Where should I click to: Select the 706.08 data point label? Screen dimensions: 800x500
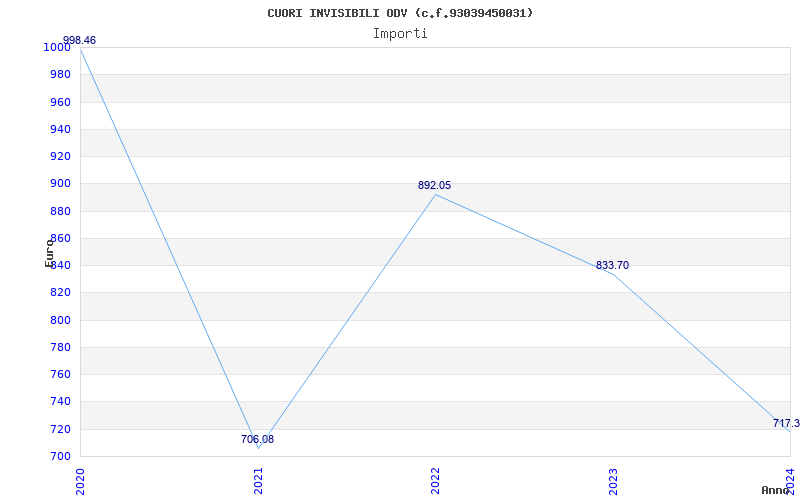pos(257,439)
